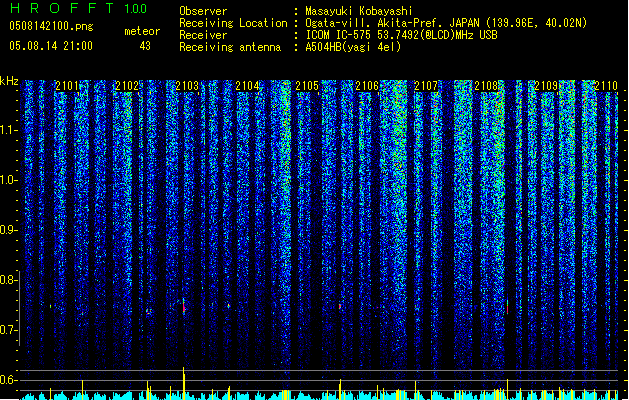Viewport: 629px width, 400px height.
Task: Select the observer name Masayuki Kobayashi
Action: pyautogui.click(x=359, y=11)
